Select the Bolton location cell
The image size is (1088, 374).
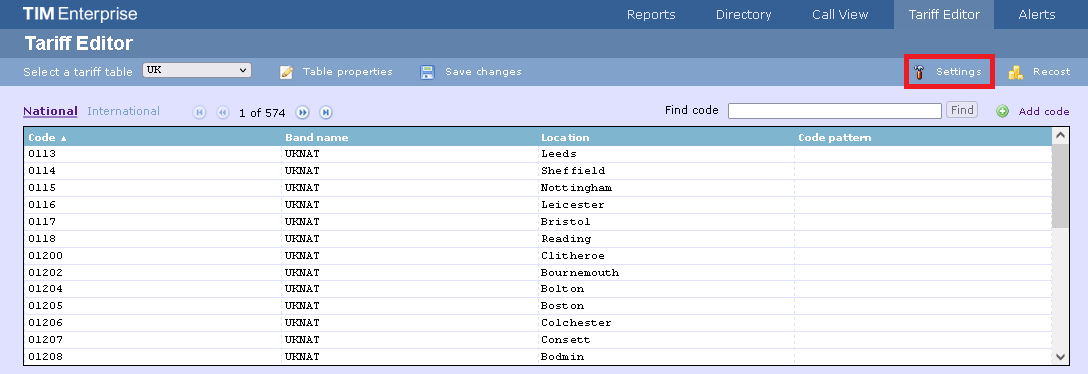[x=666, y=289]
